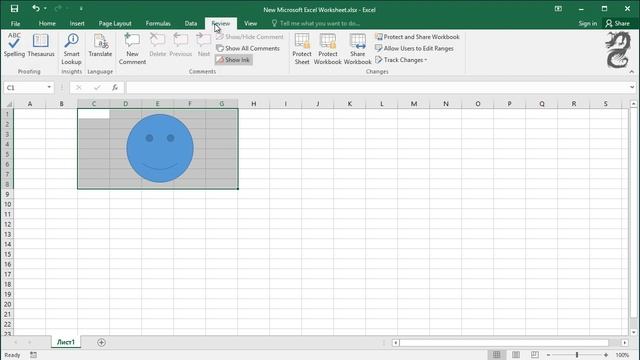Open the Name Box dropdown arrow
The height and width of the screenshot is (360, 640).
(49, 87)
